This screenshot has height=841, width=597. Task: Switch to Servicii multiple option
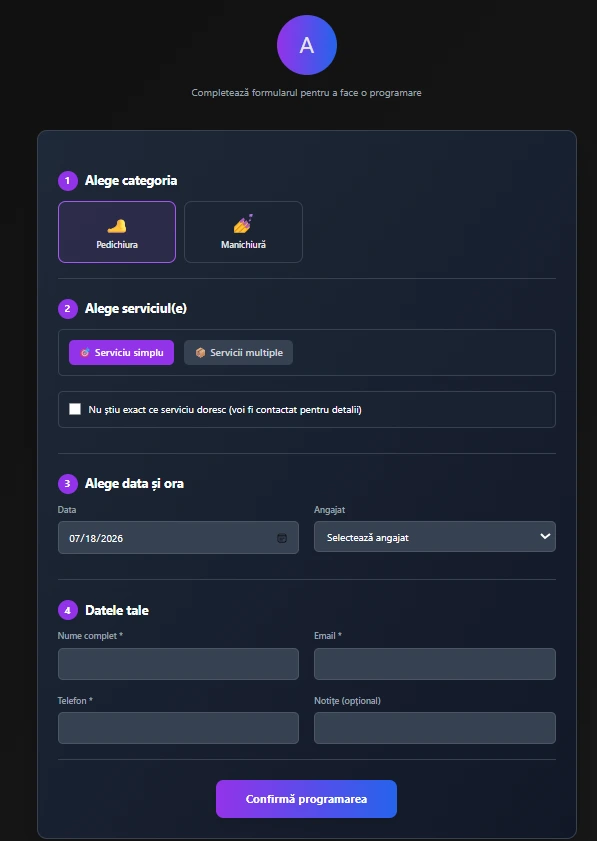coord(238,352)
